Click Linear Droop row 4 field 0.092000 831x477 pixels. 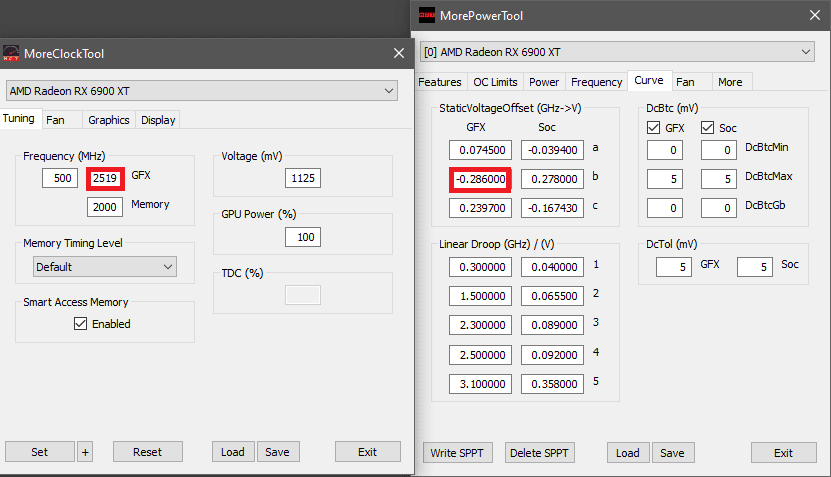tap(552, 355)
